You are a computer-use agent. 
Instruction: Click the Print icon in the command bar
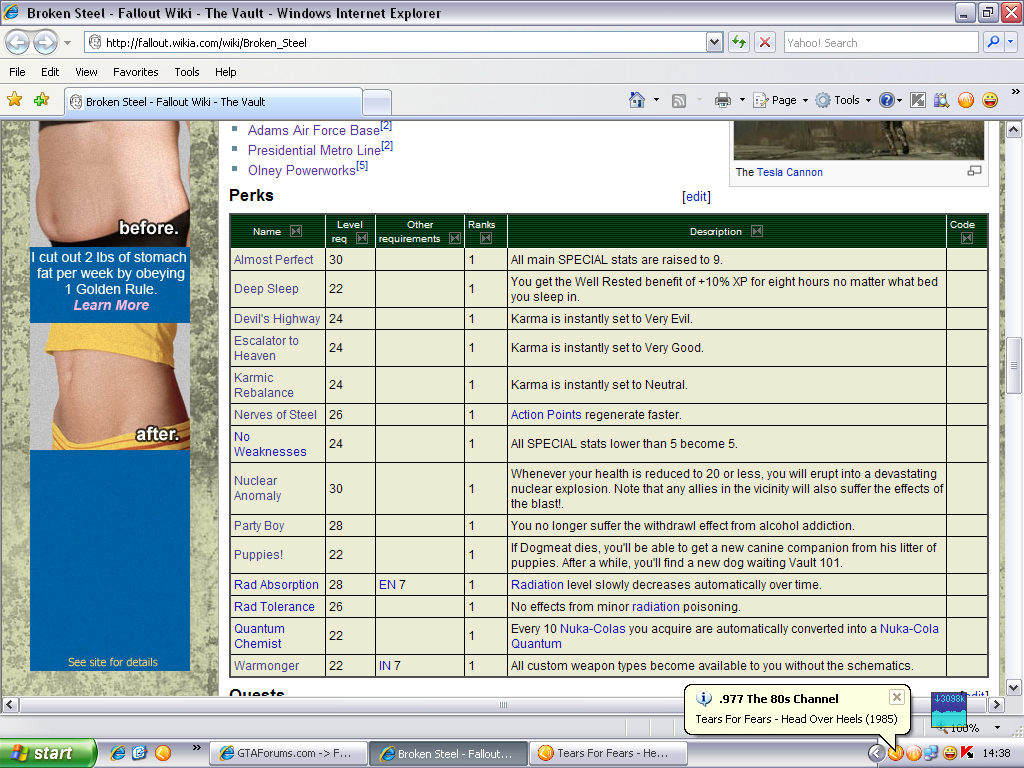(723, 100)
